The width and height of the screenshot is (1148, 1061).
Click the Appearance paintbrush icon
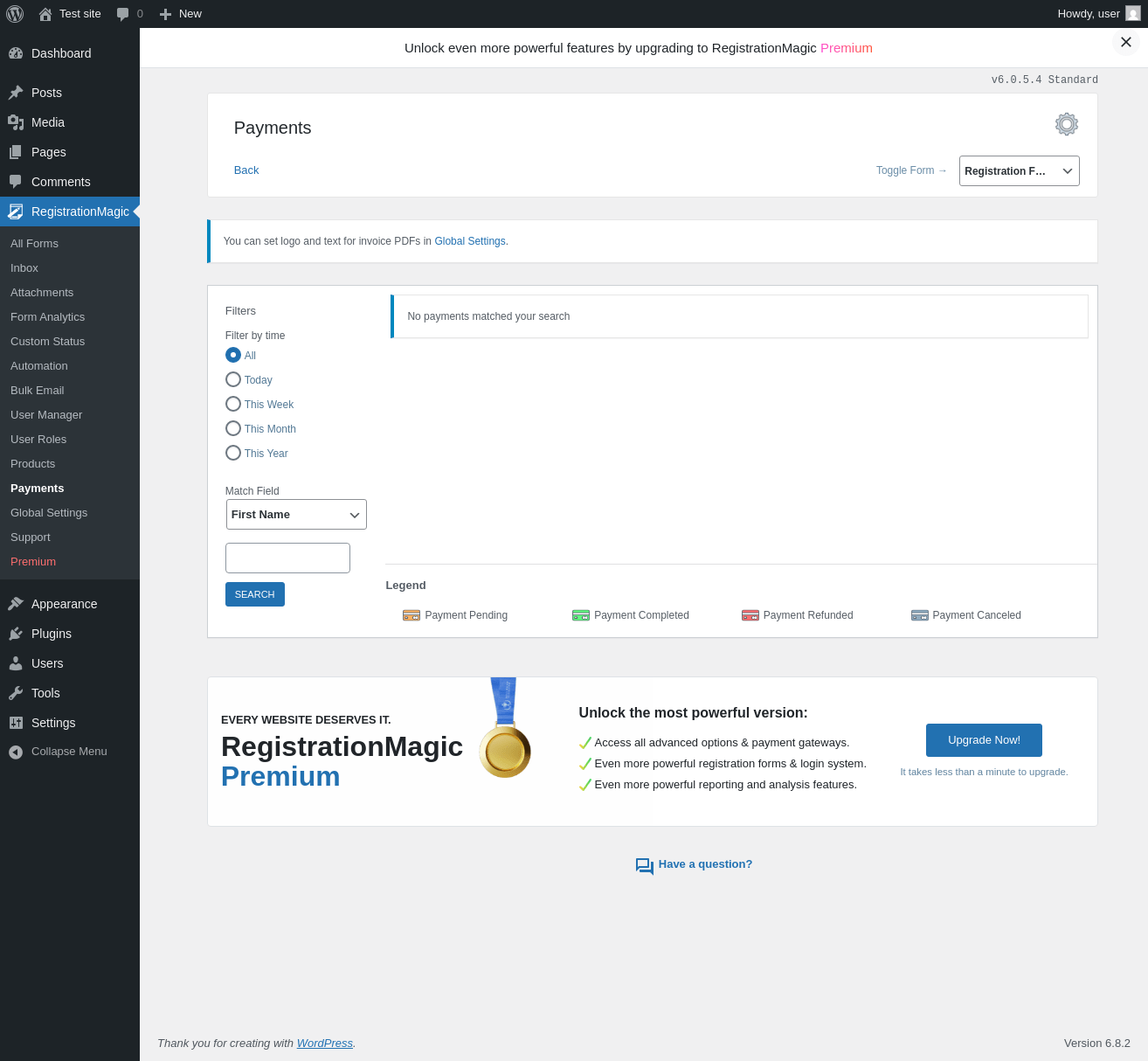coord(16,604)
